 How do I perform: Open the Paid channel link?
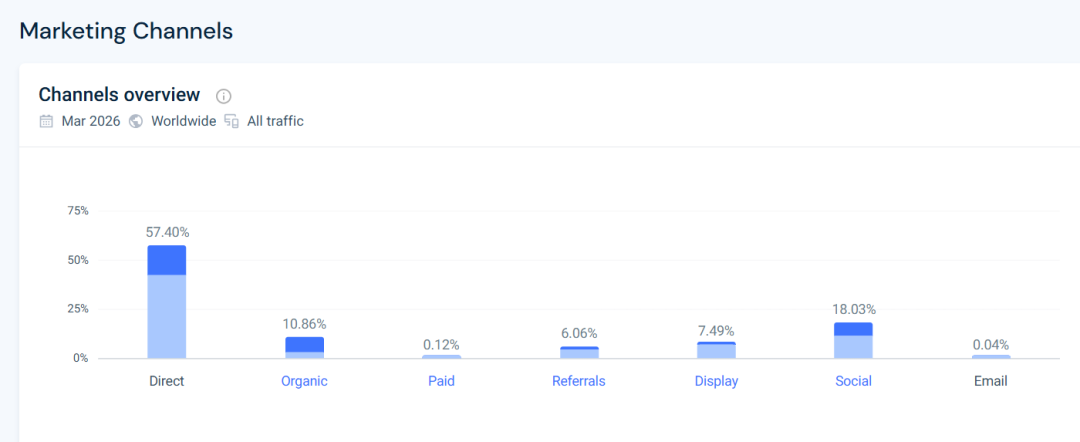click(441, 381)
